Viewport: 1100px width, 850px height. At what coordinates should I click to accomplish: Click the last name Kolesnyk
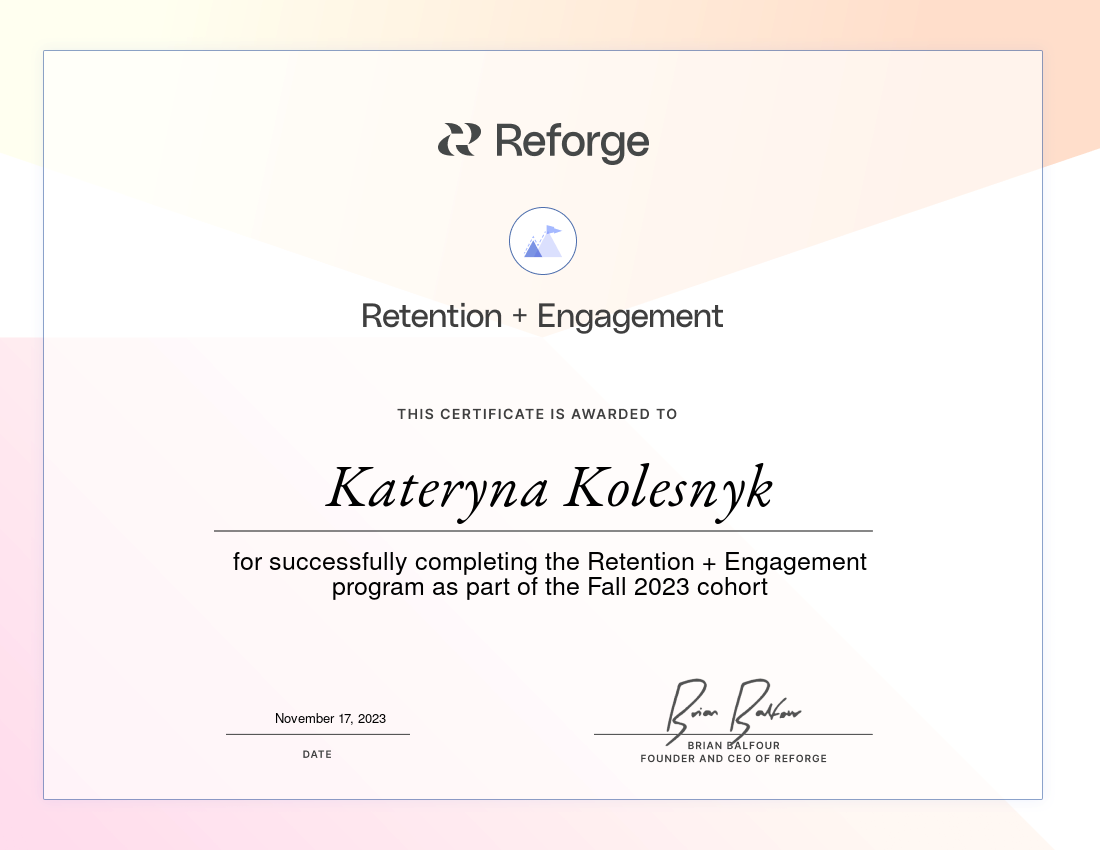pos(668,489)
